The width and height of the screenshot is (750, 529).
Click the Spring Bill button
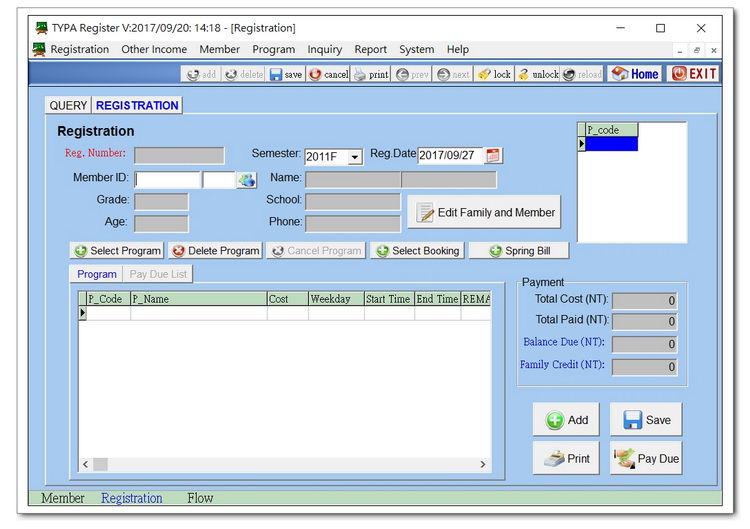pos(518,251)
